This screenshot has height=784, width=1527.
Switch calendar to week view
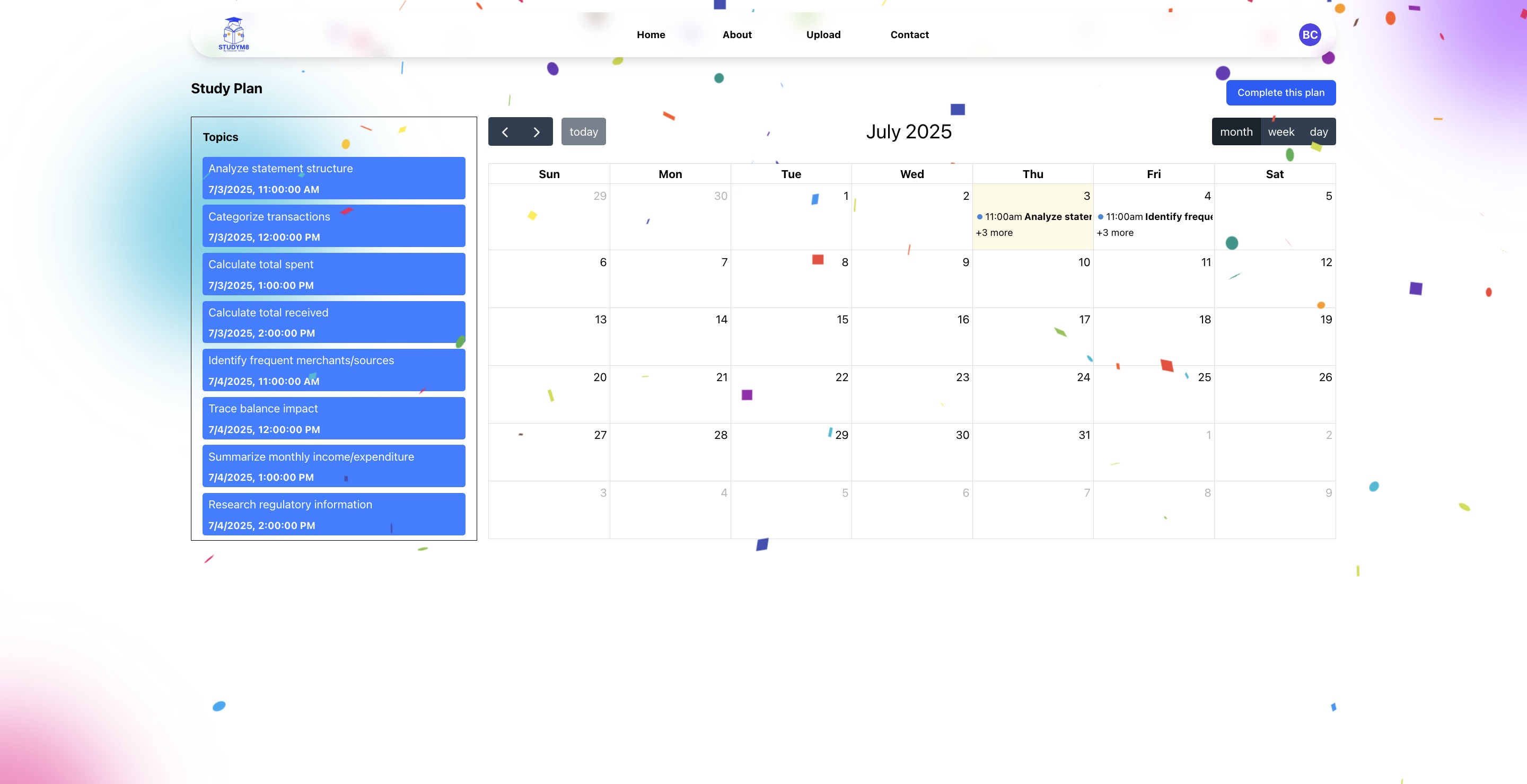click(x=1281, y=131)
